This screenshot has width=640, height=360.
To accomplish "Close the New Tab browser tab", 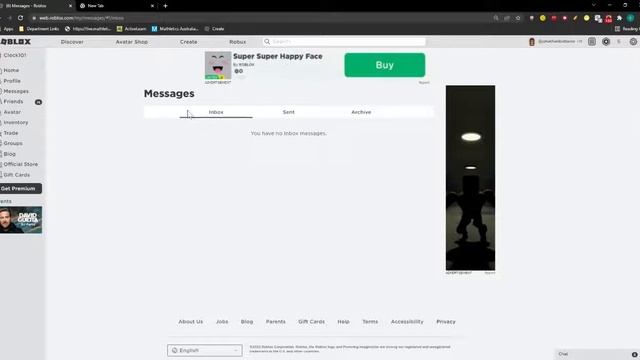I will pos(152,6).
